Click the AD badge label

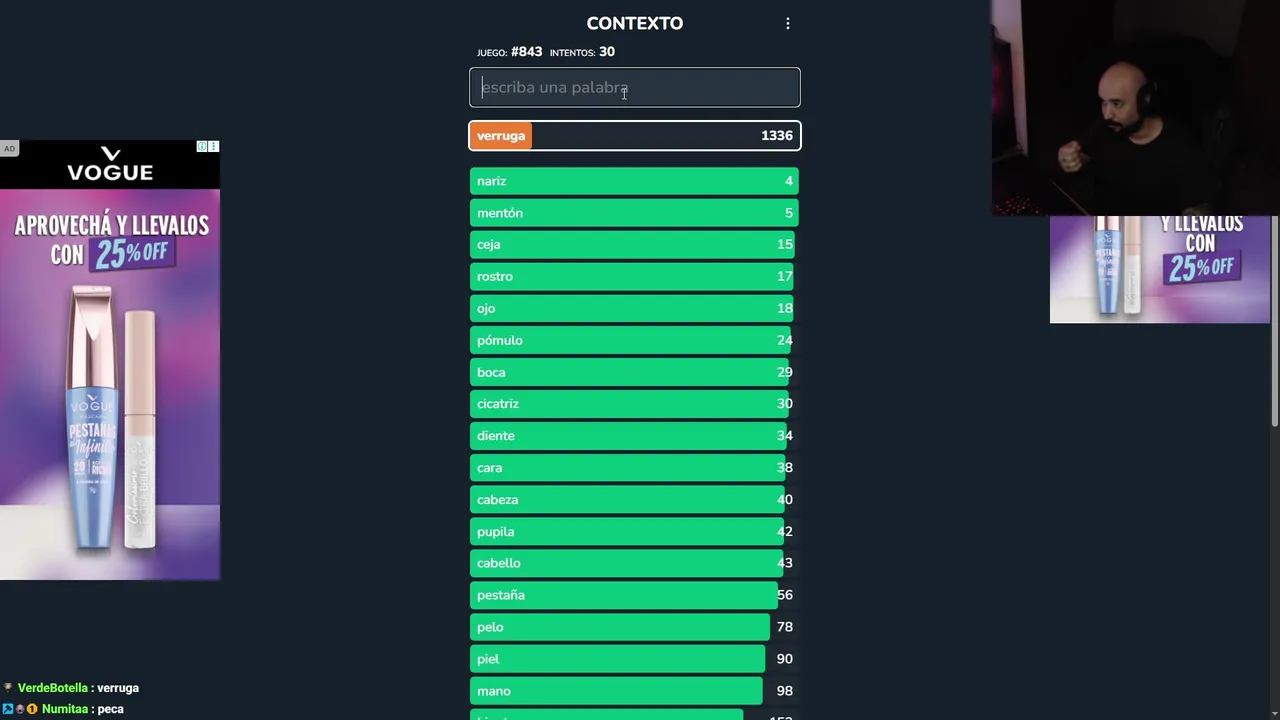point(9,149)
